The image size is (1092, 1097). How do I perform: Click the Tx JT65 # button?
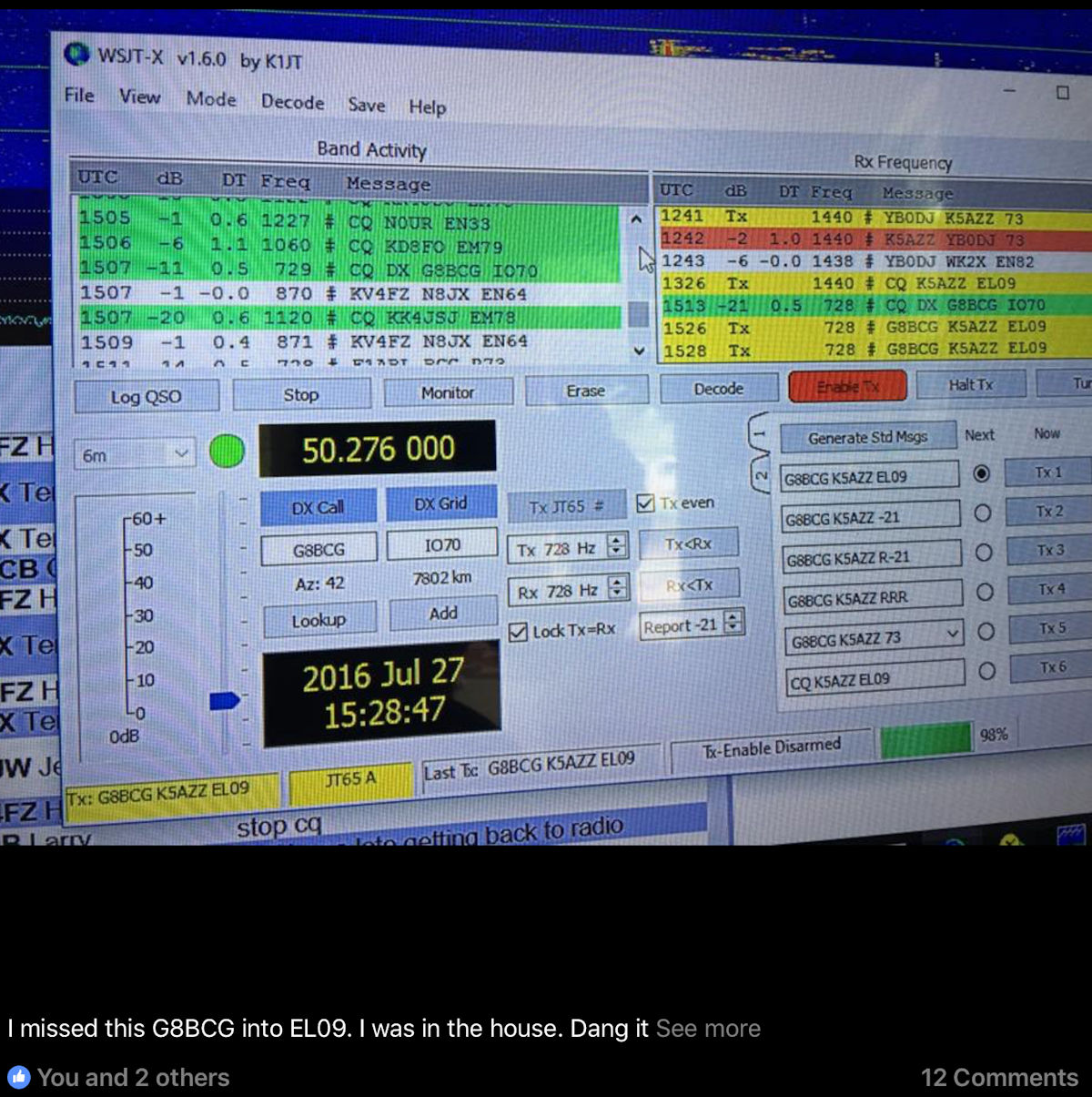pos(566,505)
